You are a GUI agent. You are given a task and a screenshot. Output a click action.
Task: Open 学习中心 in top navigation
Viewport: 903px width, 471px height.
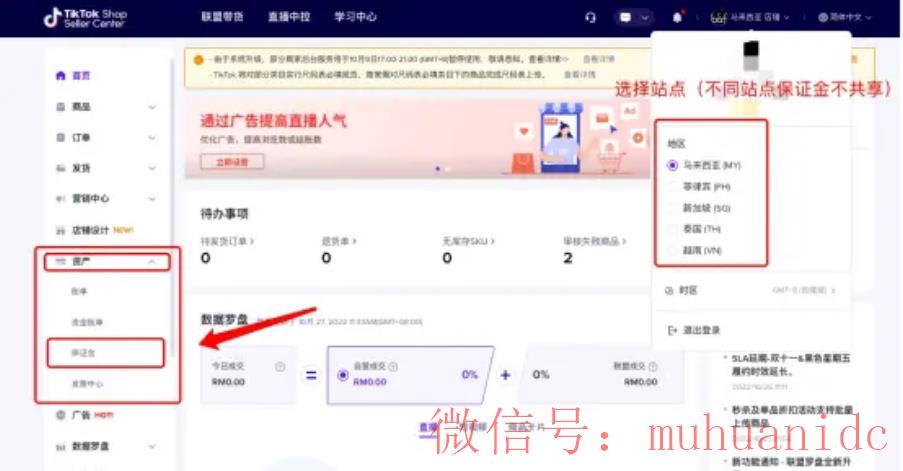click(x=355, y=17)
